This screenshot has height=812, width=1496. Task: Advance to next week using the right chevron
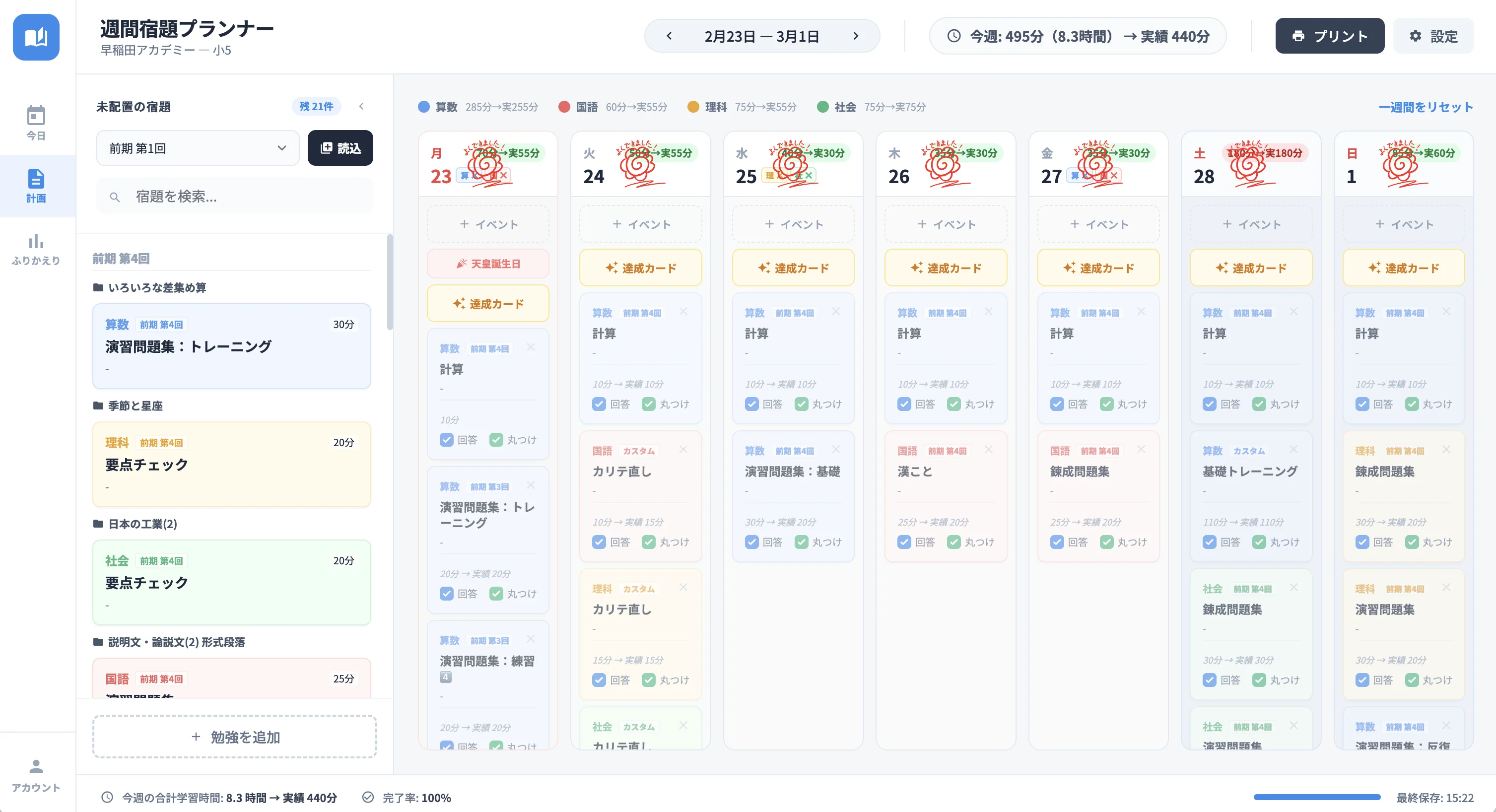[x=856, y=35]
